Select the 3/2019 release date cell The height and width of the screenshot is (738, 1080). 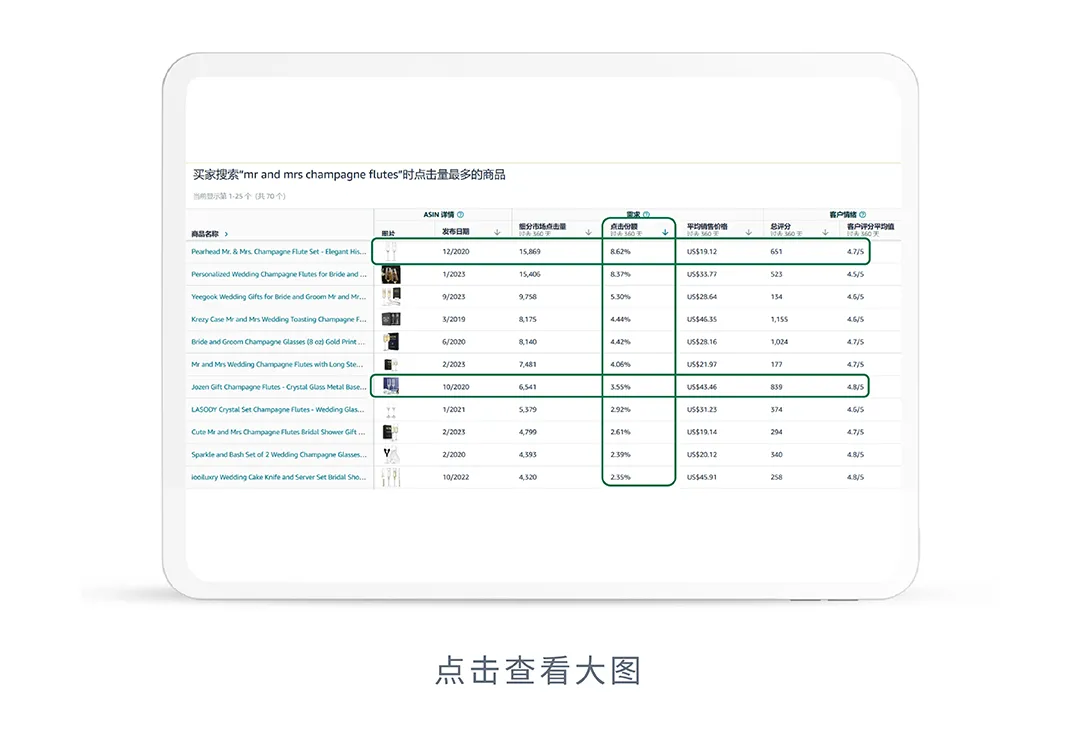click(454, 320)
